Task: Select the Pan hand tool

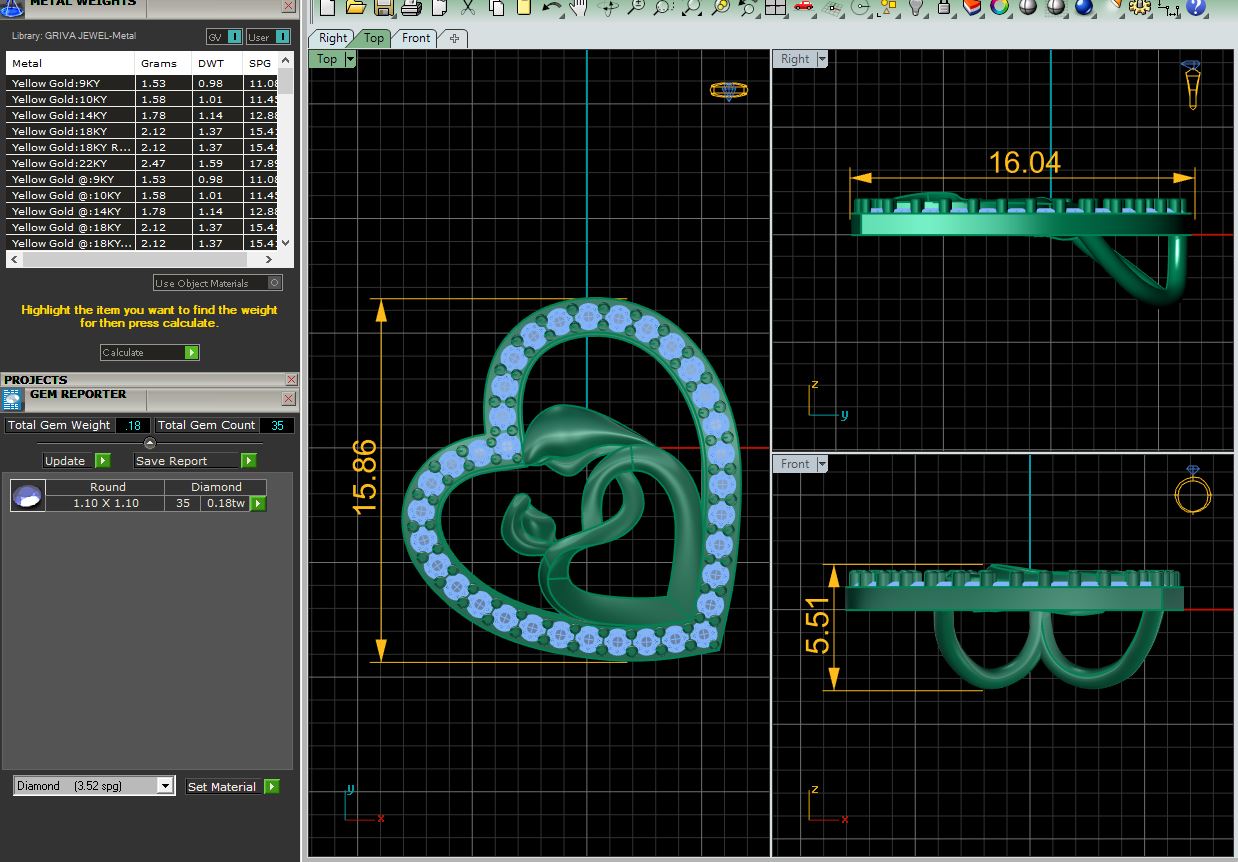Action: 579,7
